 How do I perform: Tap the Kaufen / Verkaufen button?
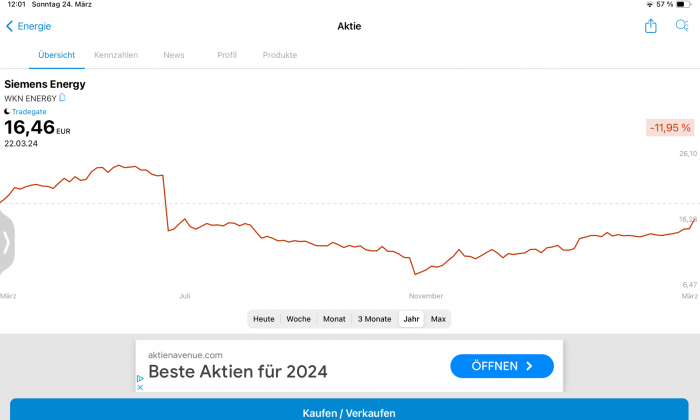349,409
